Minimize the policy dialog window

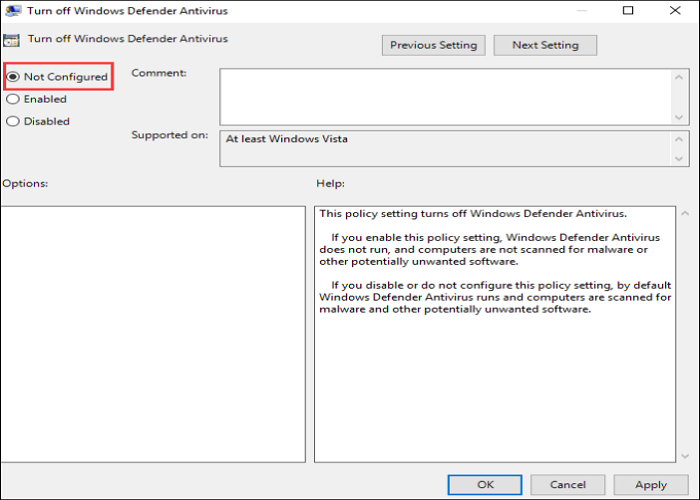tap(582, 10)
